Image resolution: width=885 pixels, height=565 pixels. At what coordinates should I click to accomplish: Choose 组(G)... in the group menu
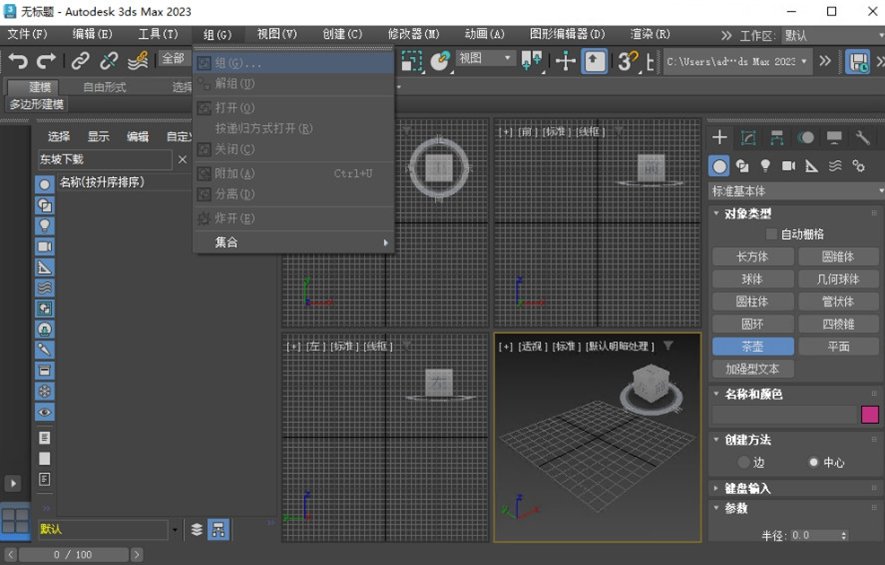(294, 63)
